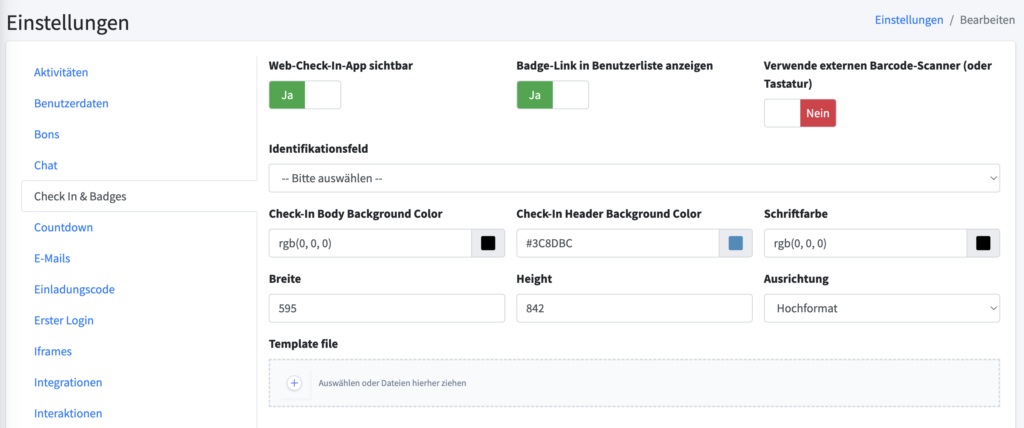
Task: Click black swatch for Body Background Color
Action: tap(488, 243)
